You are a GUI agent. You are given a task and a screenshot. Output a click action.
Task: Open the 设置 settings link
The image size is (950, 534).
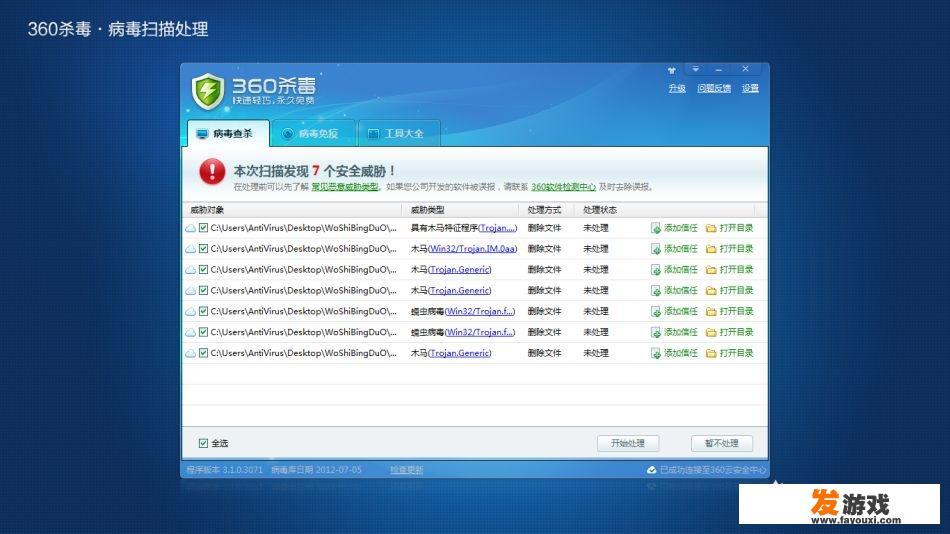click(x=750, y=88)
